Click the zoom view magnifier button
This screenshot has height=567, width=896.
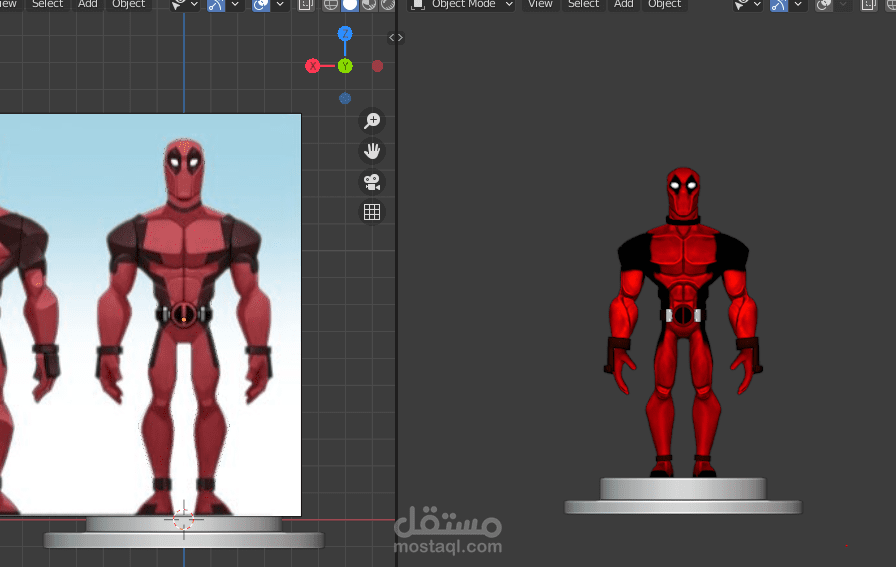pyautogui.click(x=372, y=121)
